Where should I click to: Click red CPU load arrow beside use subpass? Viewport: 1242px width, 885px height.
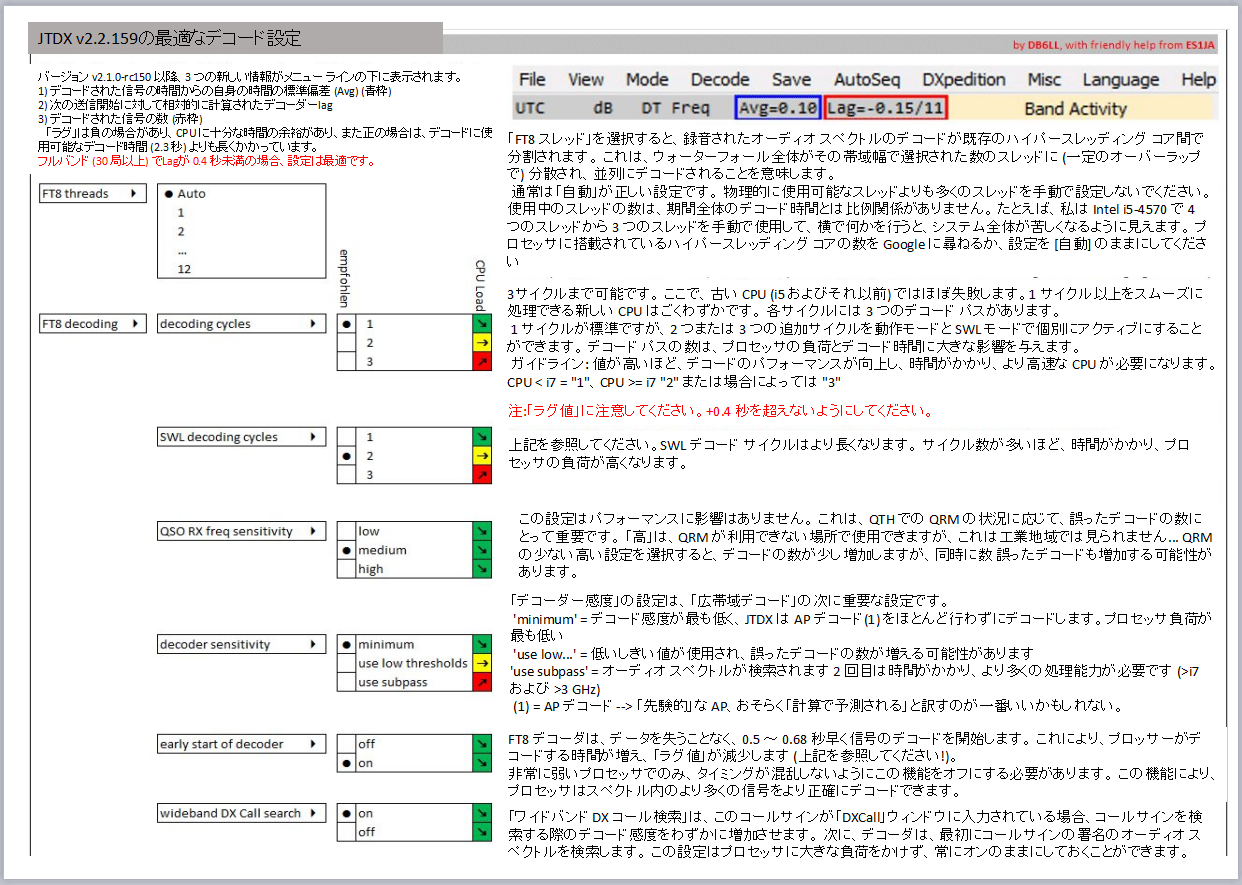click(x=482, y=682)
